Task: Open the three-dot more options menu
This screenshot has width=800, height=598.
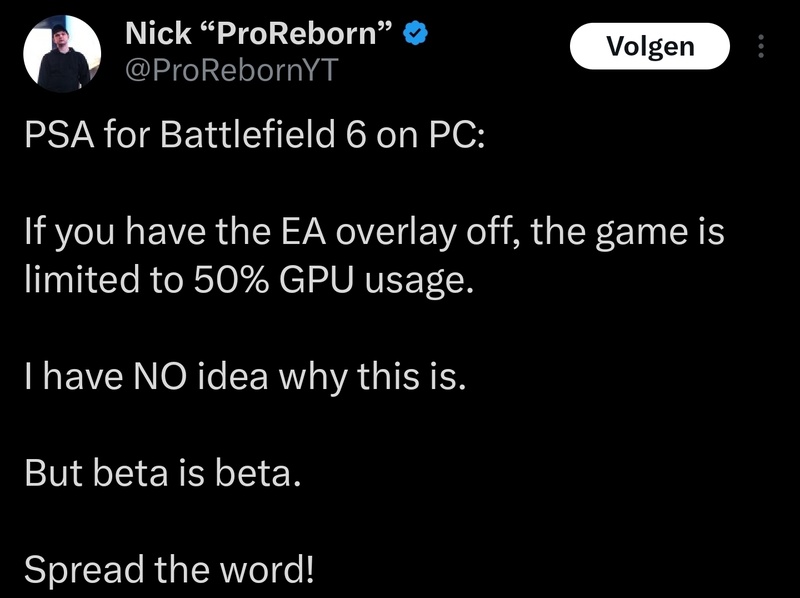Action: tap(760, 47)
